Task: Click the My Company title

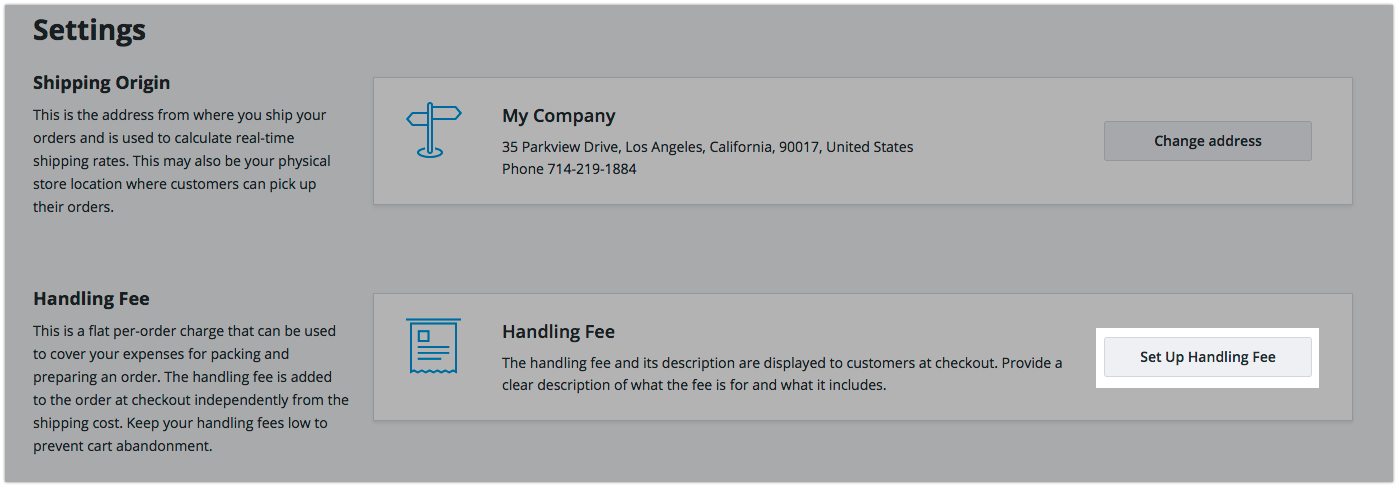Action: click(x=558, y=116)
